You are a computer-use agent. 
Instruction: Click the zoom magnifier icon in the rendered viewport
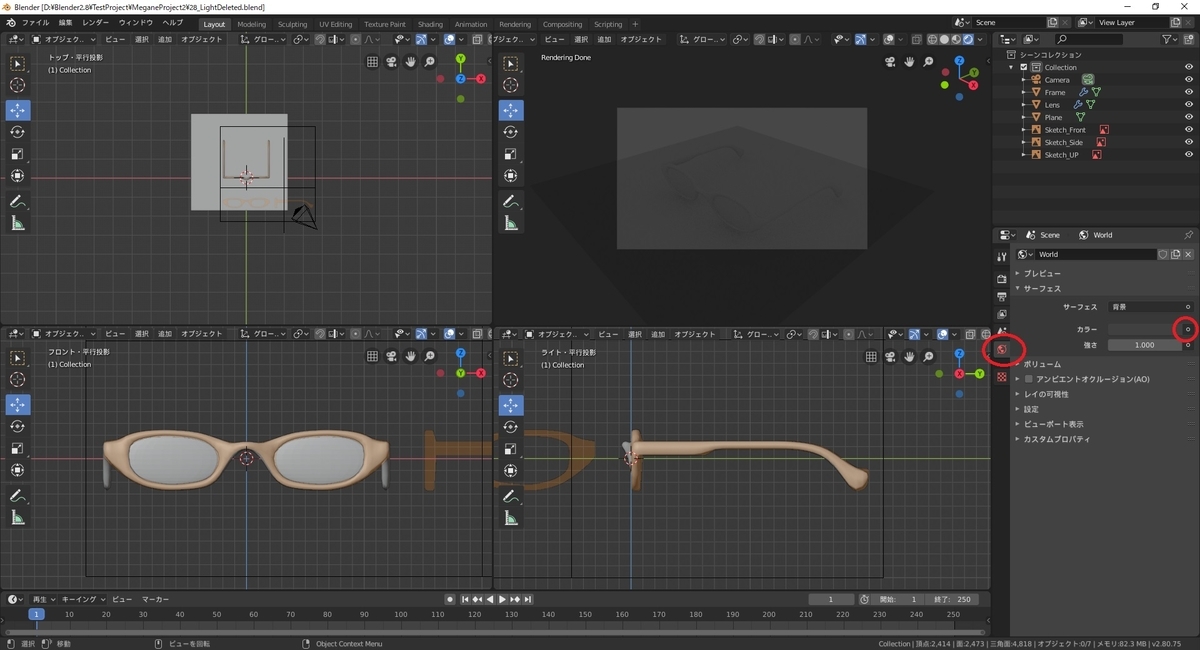[x=927, y=61]
